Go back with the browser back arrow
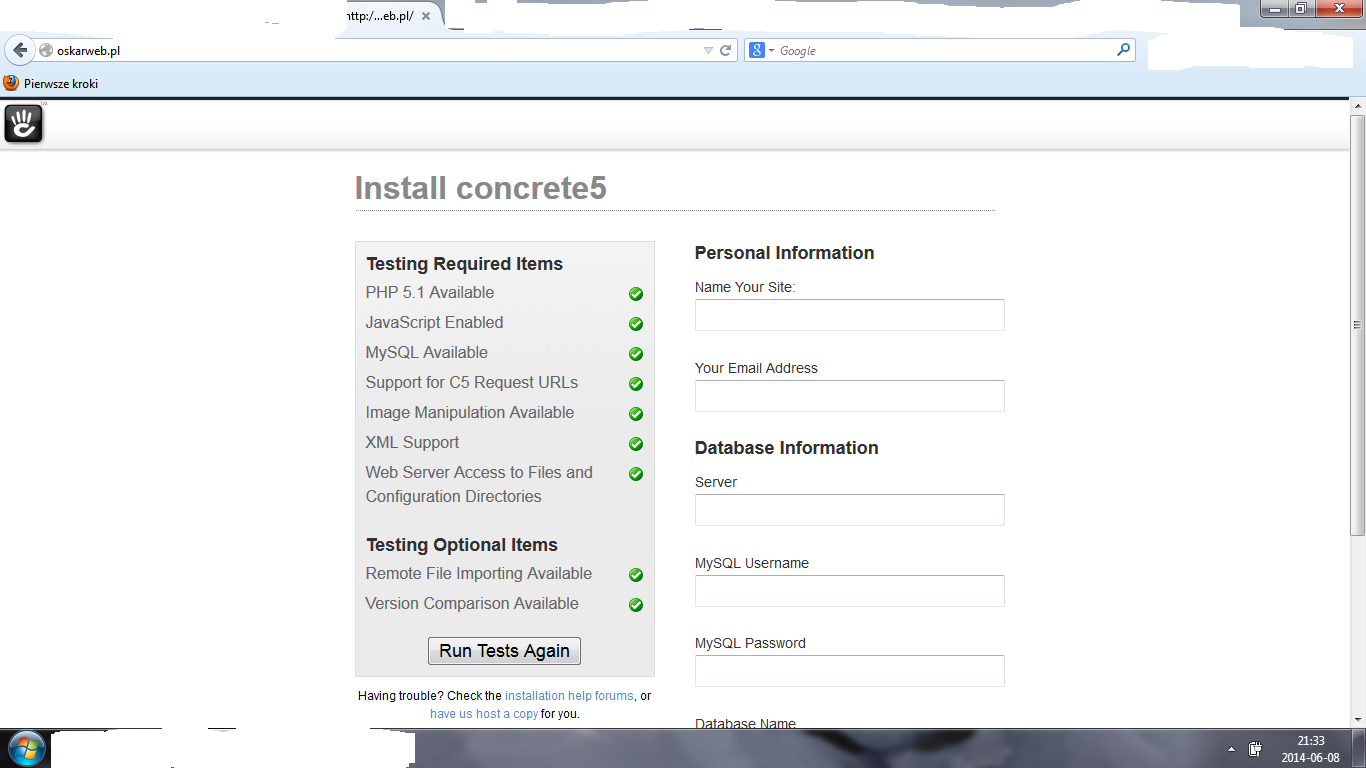1366x768 pixels. [20, 50]
